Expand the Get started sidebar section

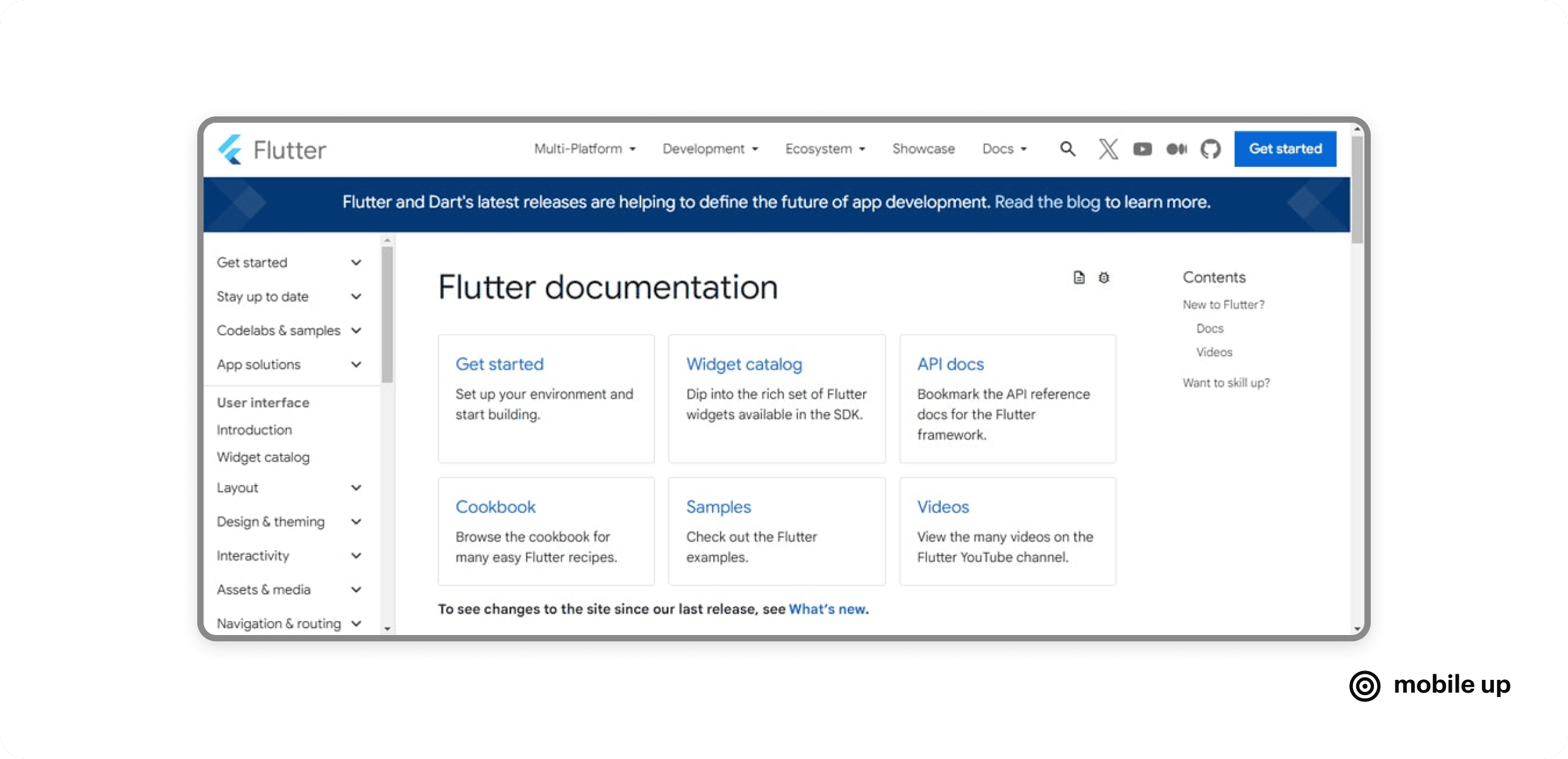(x=356, y=262)
